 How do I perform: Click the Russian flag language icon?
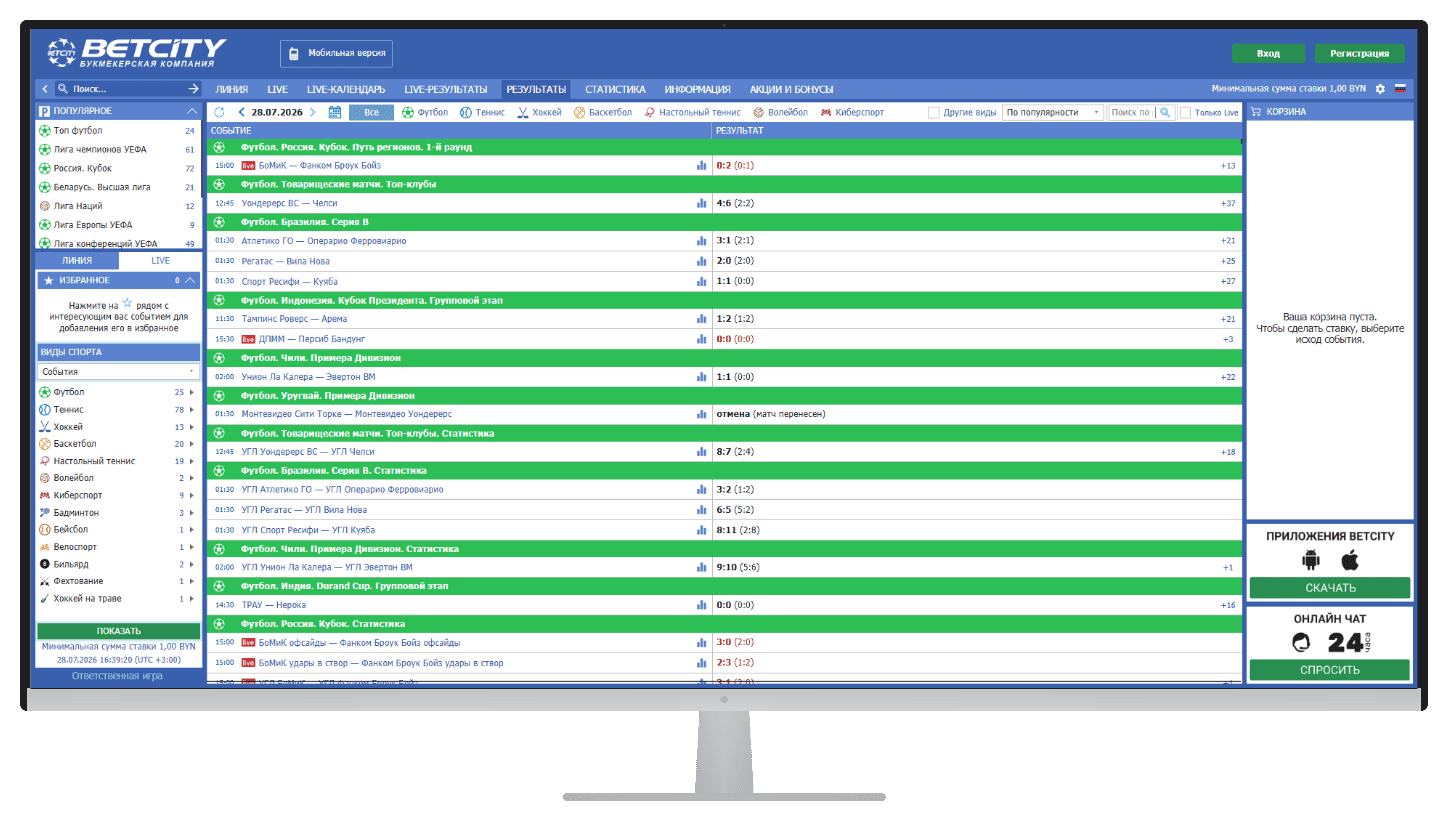(1400, 89)
